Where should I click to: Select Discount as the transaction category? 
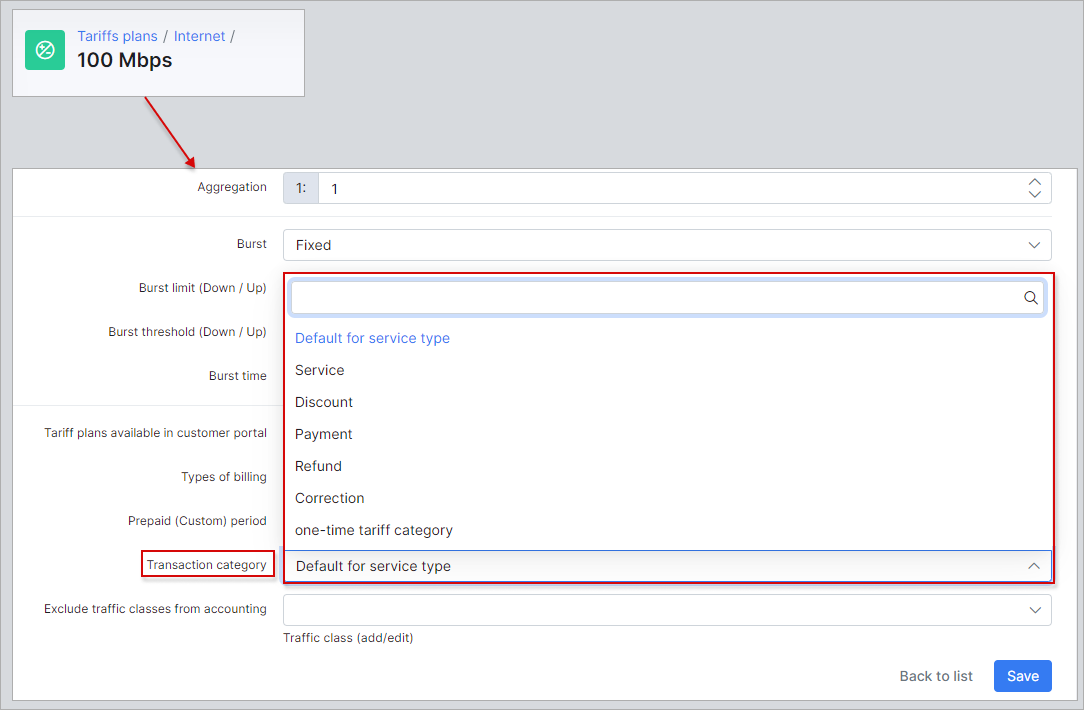coord(324,402)
